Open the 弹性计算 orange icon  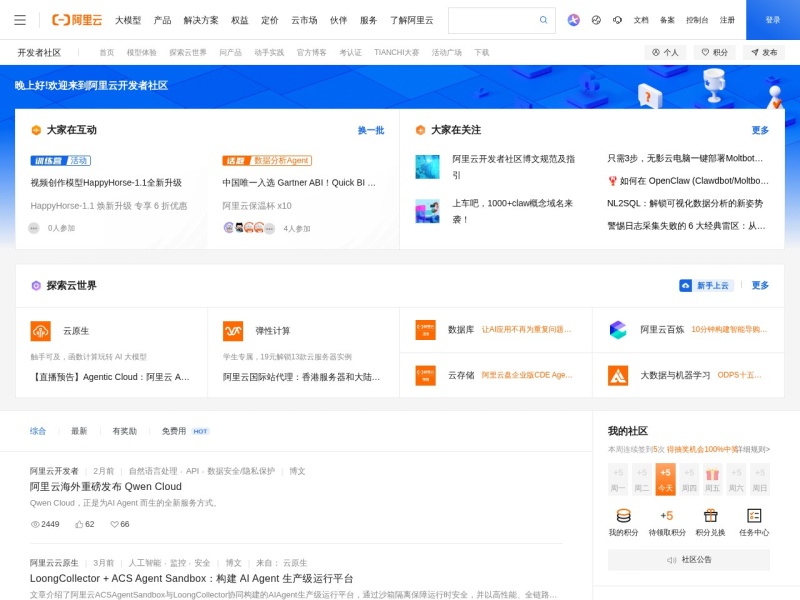pos(233,331)
